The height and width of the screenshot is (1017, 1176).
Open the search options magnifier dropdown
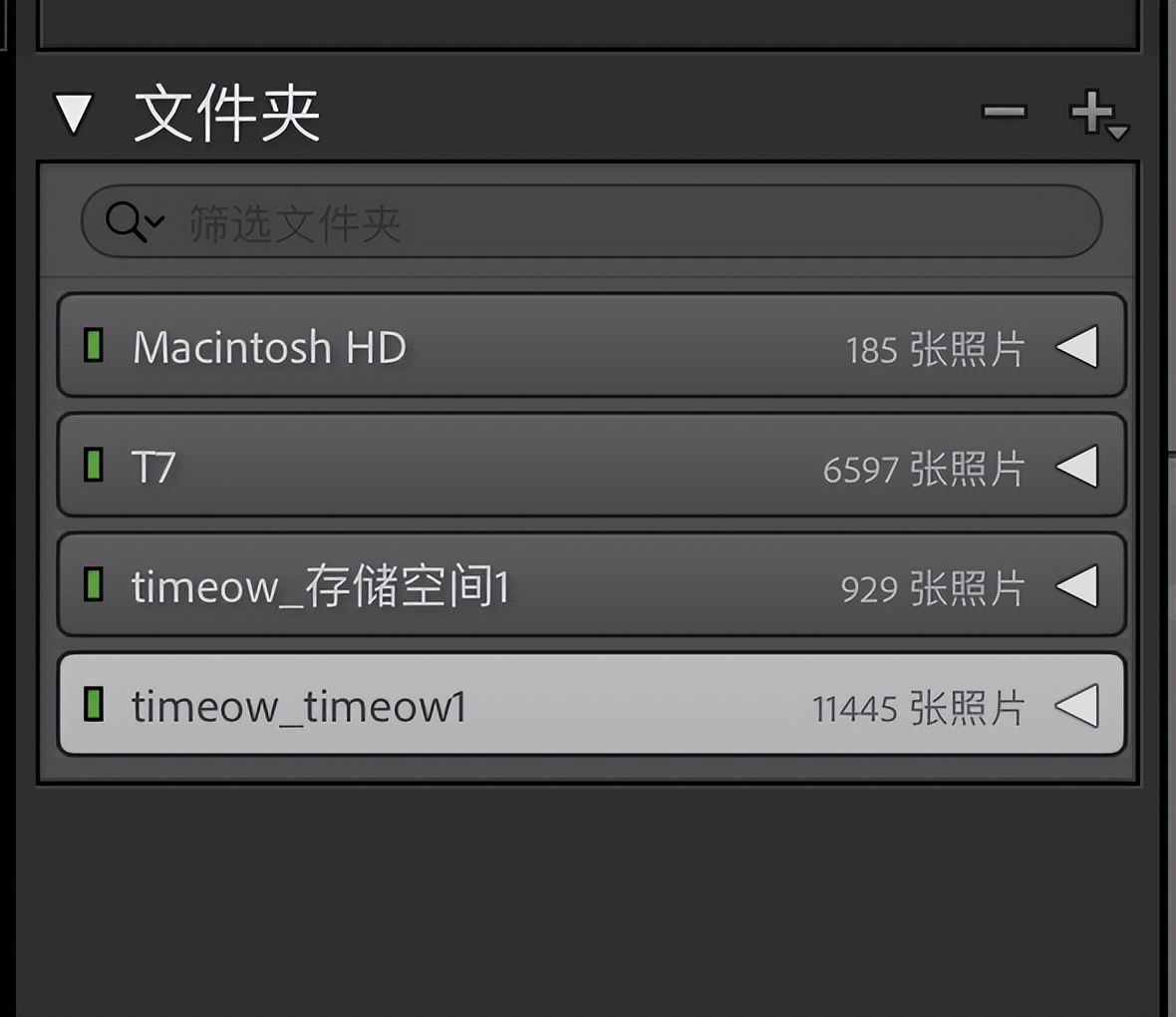pyautogui.click(x=135, y=222)
